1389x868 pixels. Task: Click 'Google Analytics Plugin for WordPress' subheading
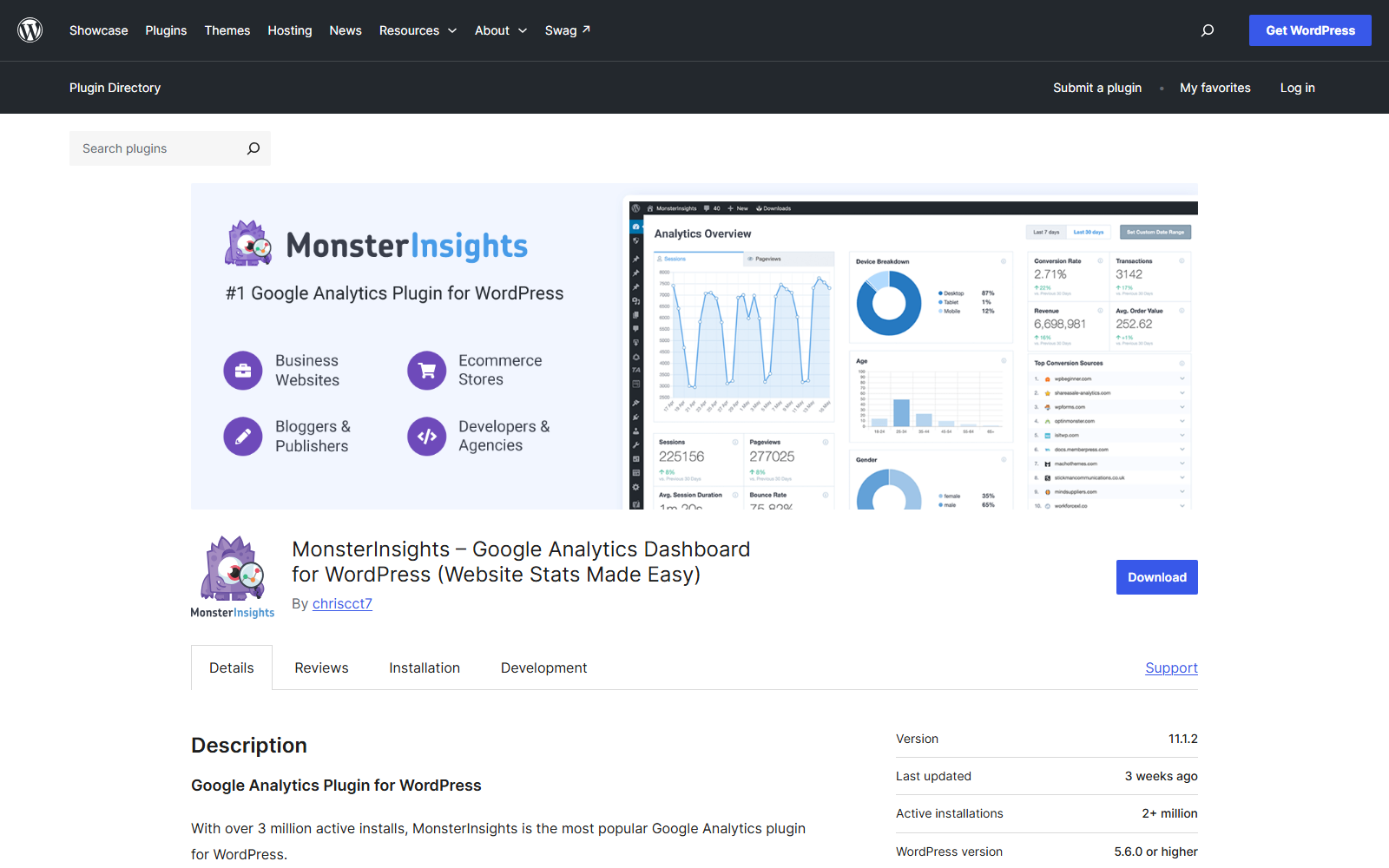[x=336, y=786]
